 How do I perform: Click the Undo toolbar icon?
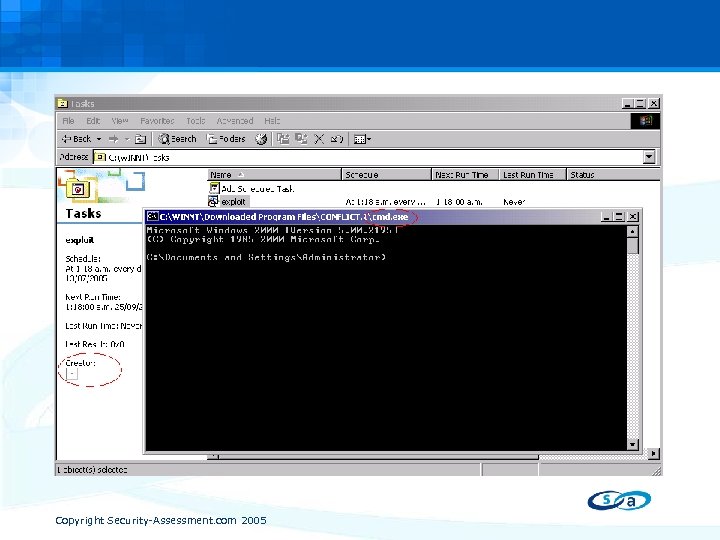(337, 139)
